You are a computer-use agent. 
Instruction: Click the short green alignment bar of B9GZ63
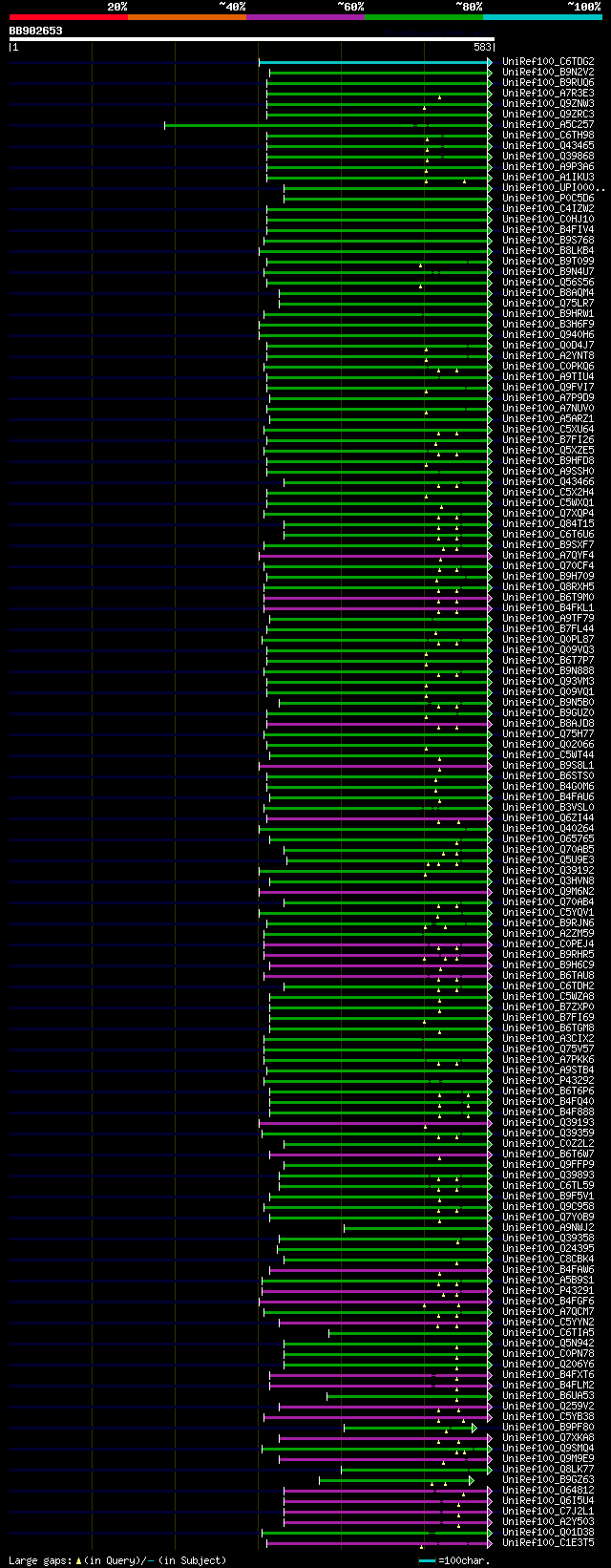coord(396,1480)
